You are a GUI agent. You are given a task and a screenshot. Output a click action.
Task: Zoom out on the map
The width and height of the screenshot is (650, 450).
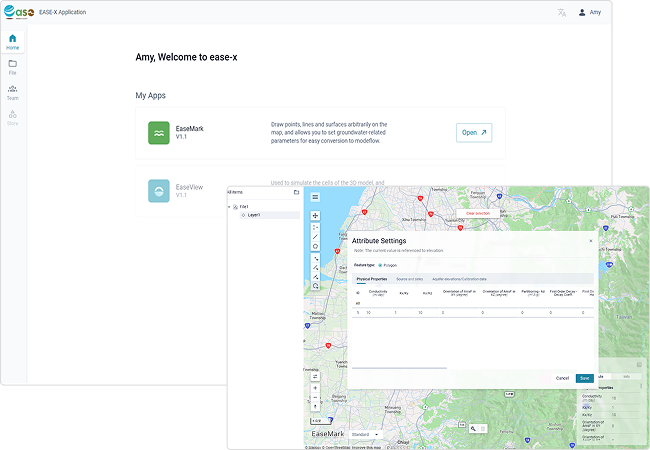(315, 397)
